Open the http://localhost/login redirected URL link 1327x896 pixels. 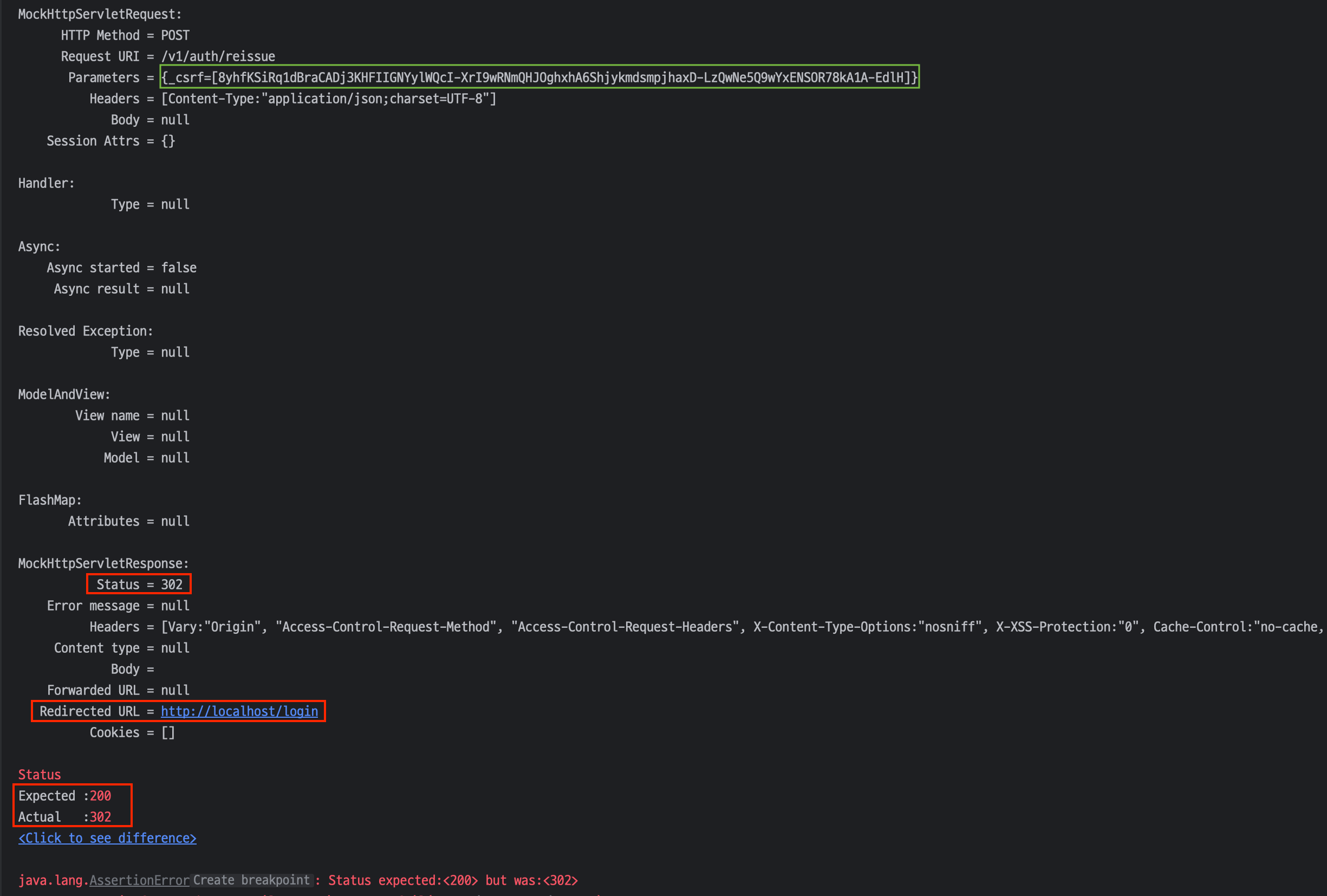pos(239,711)
